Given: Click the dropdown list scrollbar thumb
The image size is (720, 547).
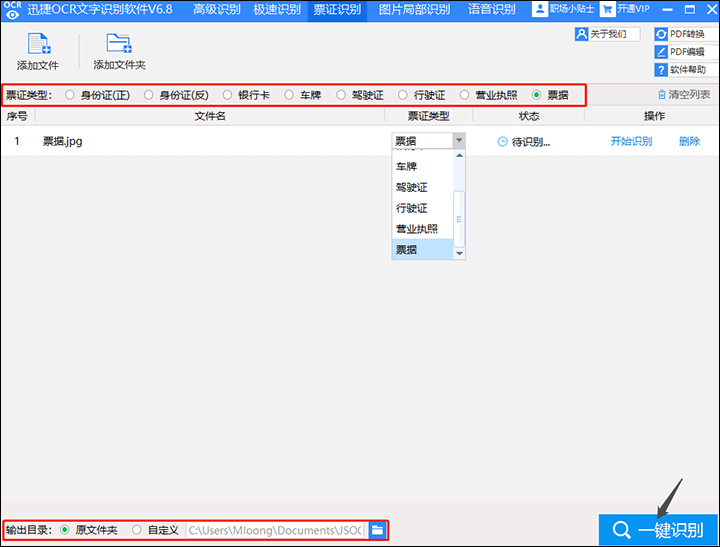Looking at the screenshot, I should point(459,219).
